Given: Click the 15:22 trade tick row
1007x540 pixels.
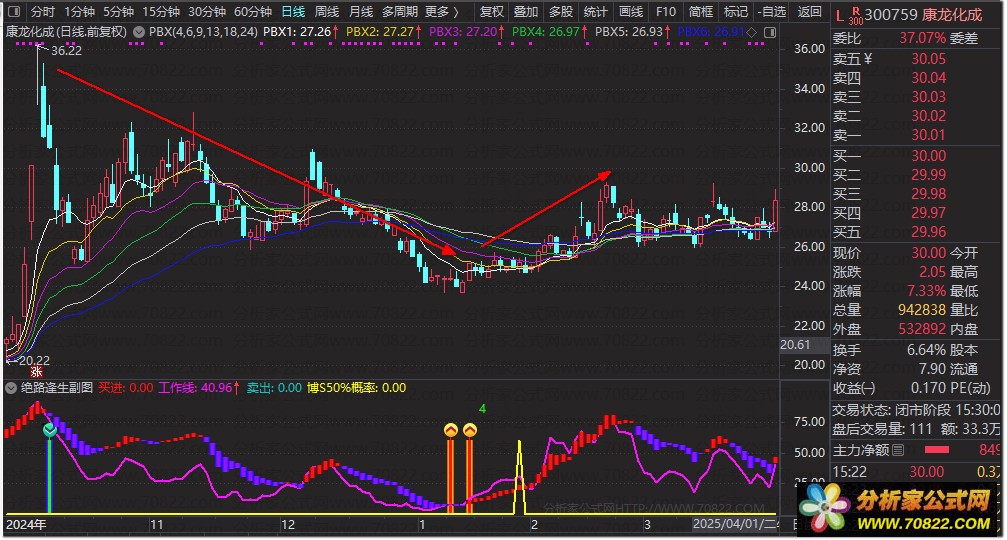Looking at the screenshot, I should click(916, 472).
